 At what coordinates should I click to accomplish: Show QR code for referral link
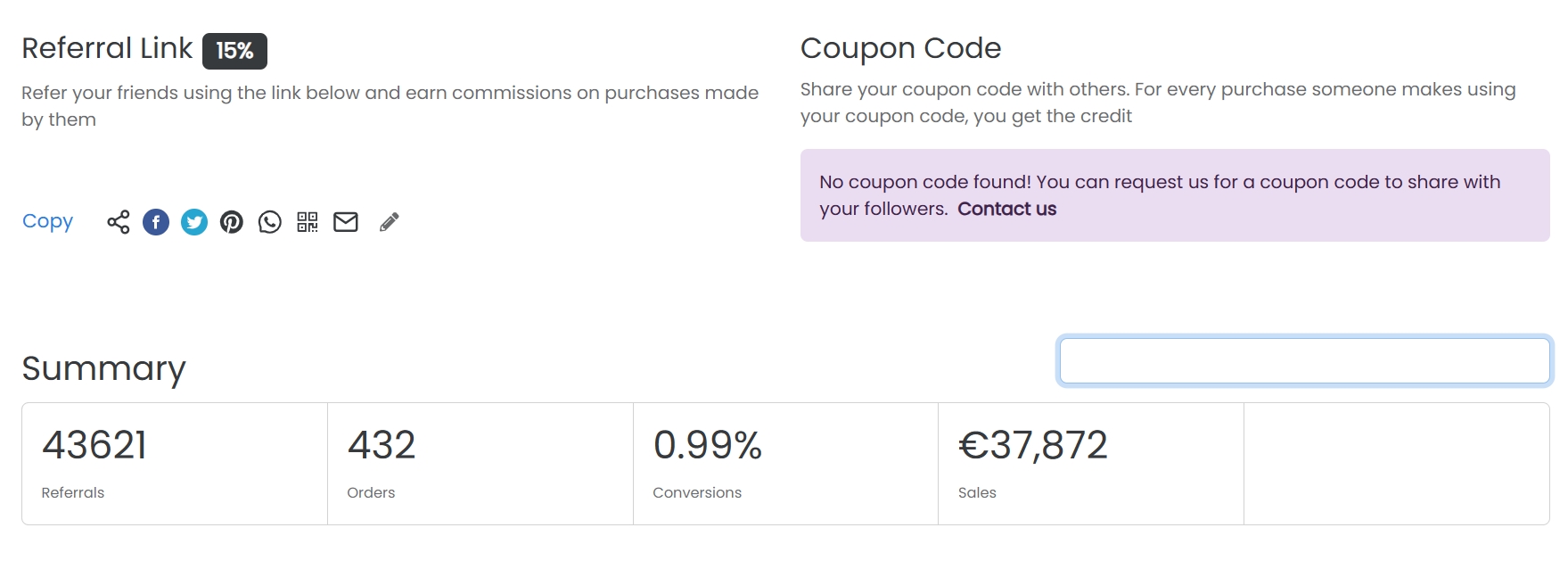coord(308,222)
